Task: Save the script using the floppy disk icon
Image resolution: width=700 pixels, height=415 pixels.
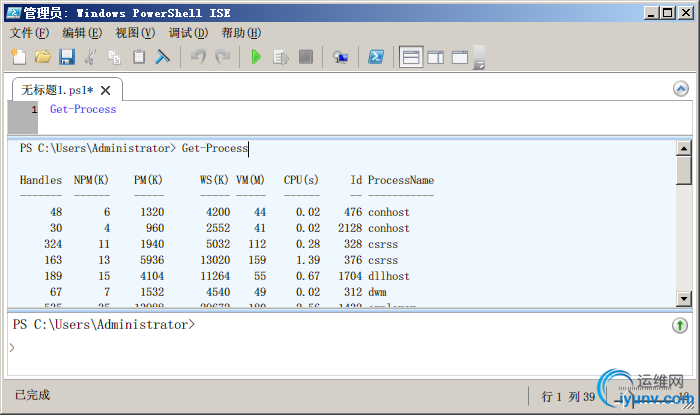Action: pos(67,57)
